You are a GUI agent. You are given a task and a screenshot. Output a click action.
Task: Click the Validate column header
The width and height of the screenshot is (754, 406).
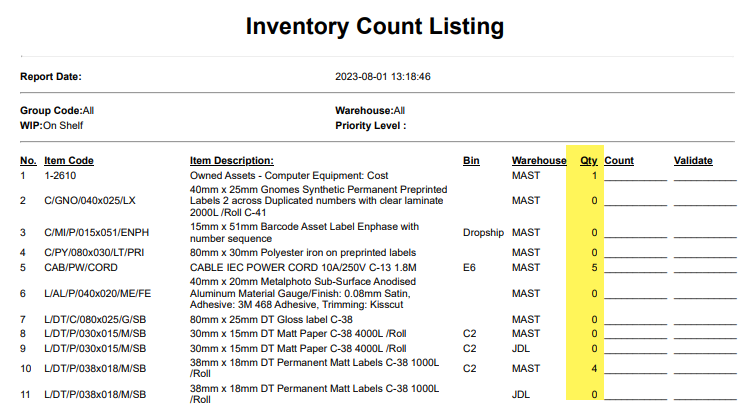693,160
